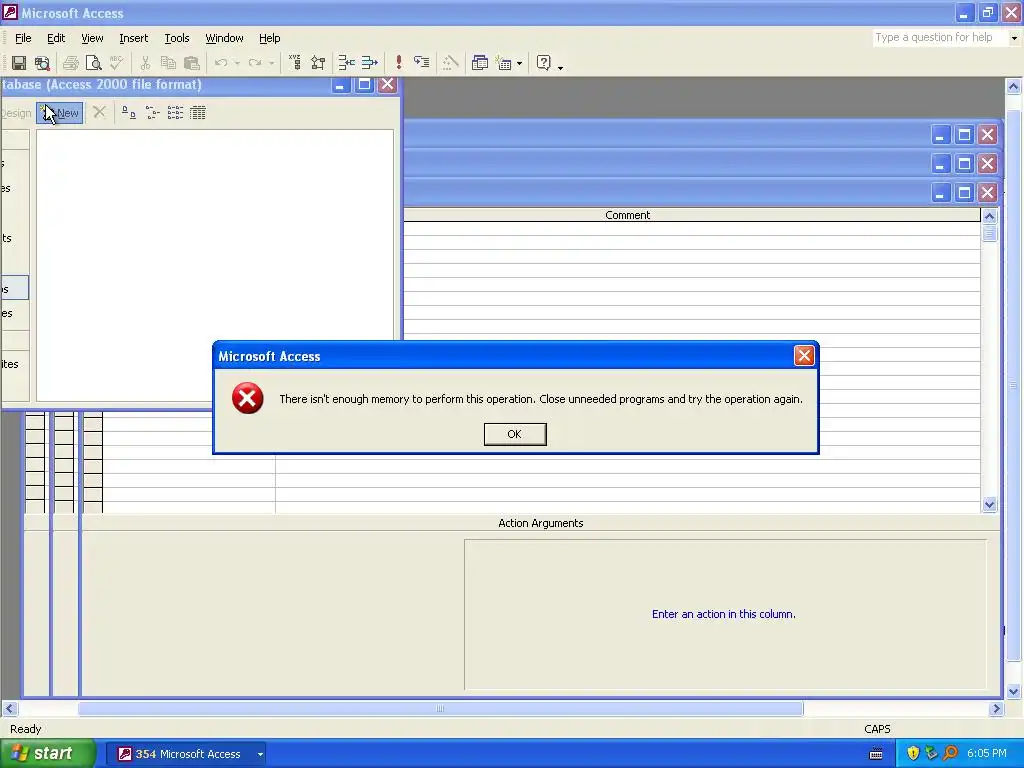
Task: Click macro grid scrollbar up arrow
Action: click(x=989, y=216)
